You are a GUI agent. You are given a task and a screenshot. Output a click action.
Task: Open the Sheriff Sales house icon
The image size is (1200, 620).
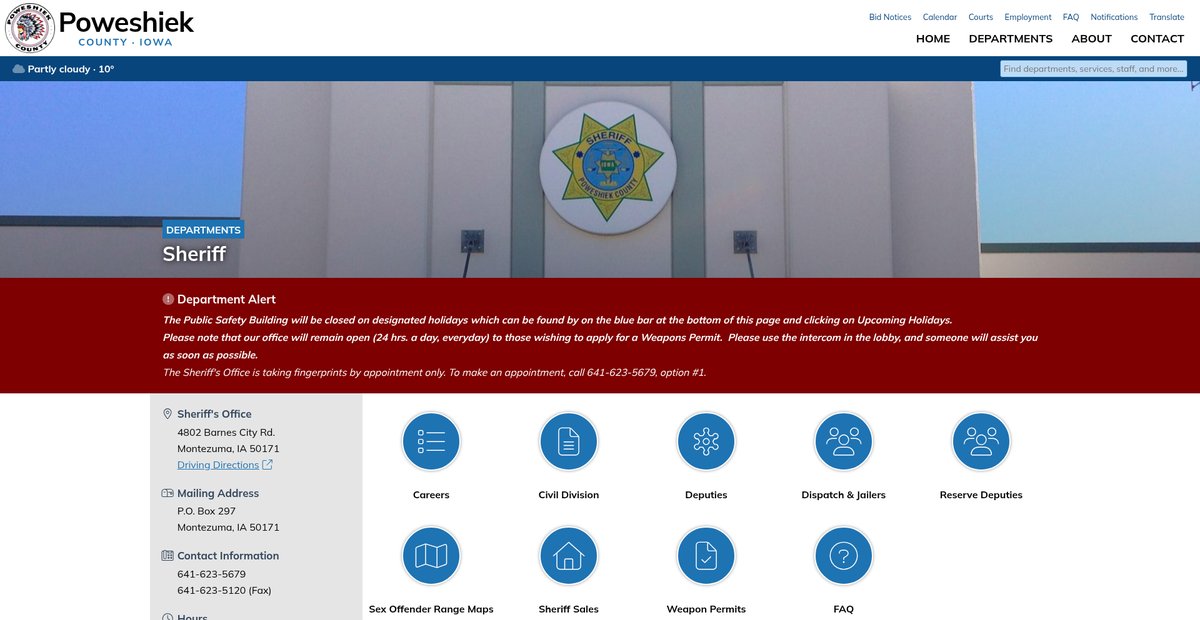[568, 555]
